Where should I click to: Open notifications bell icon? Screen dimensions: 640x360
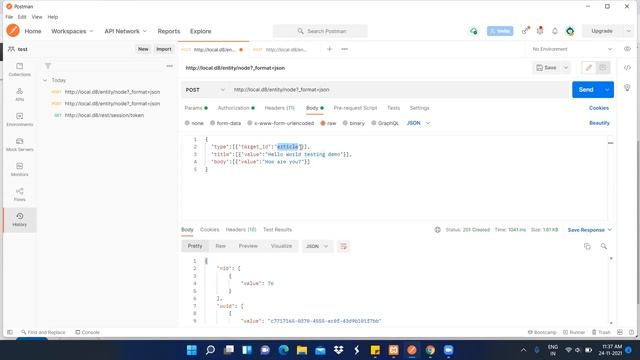coord(555,31)
